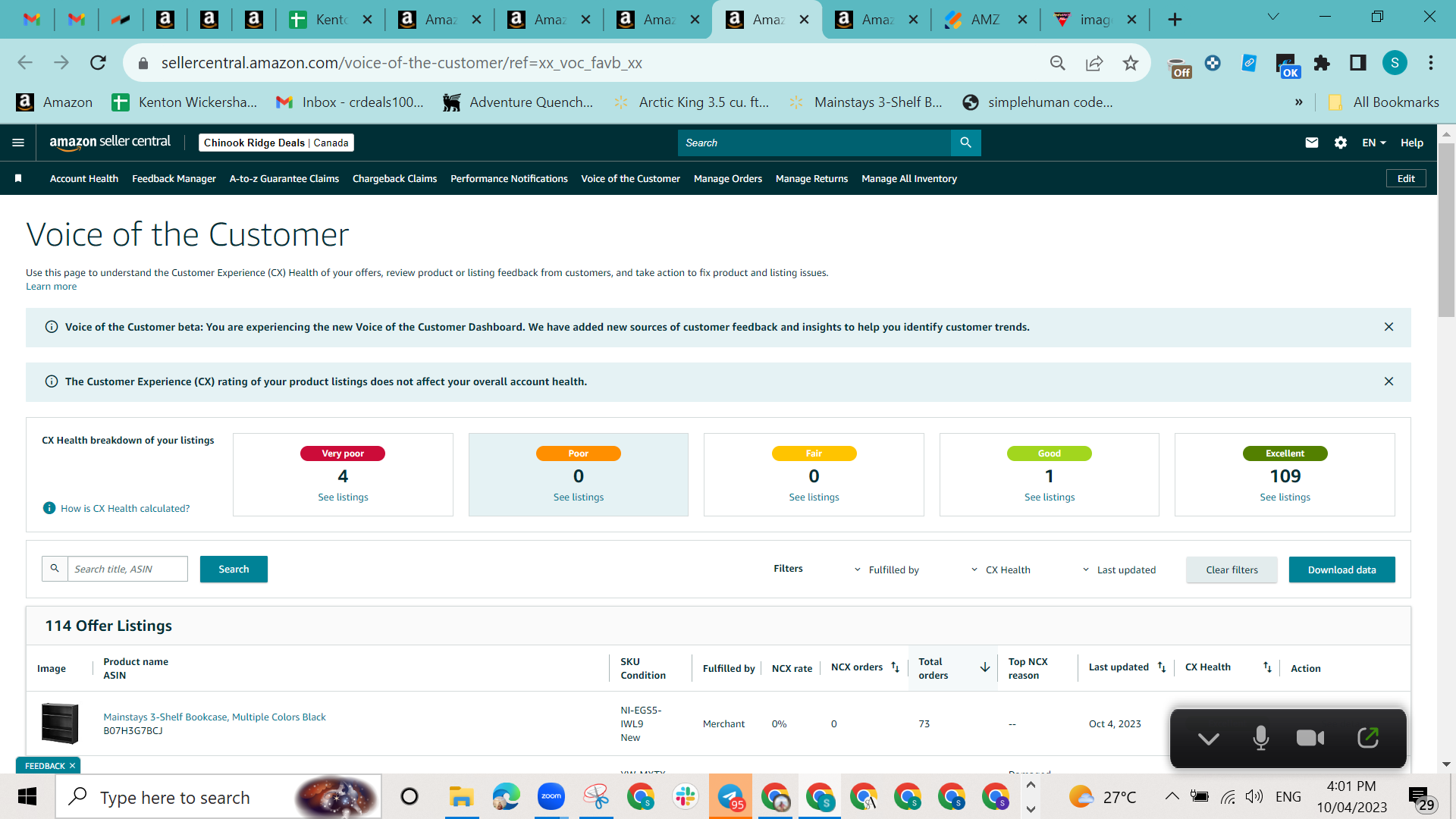Viewport: 1456px width, 819px height.
Task: Open the mail messages icon
Action: tap(1311, 143)
